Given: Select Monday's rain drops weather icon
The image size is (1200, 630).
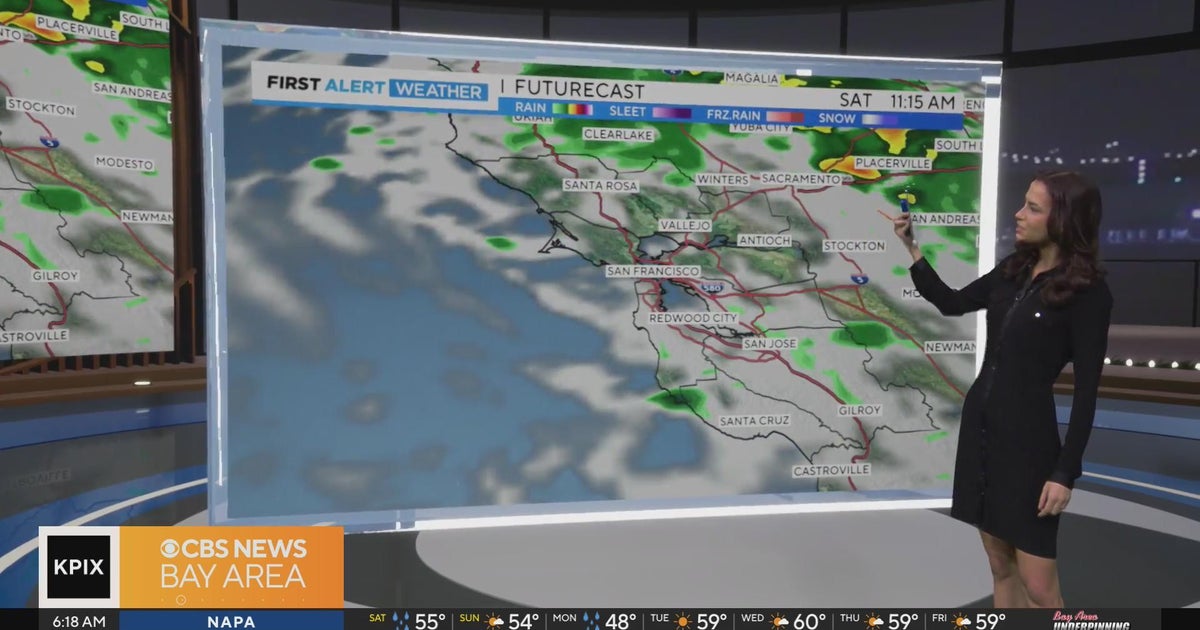Looking at the screenshot, I should [x=589, y=618].
